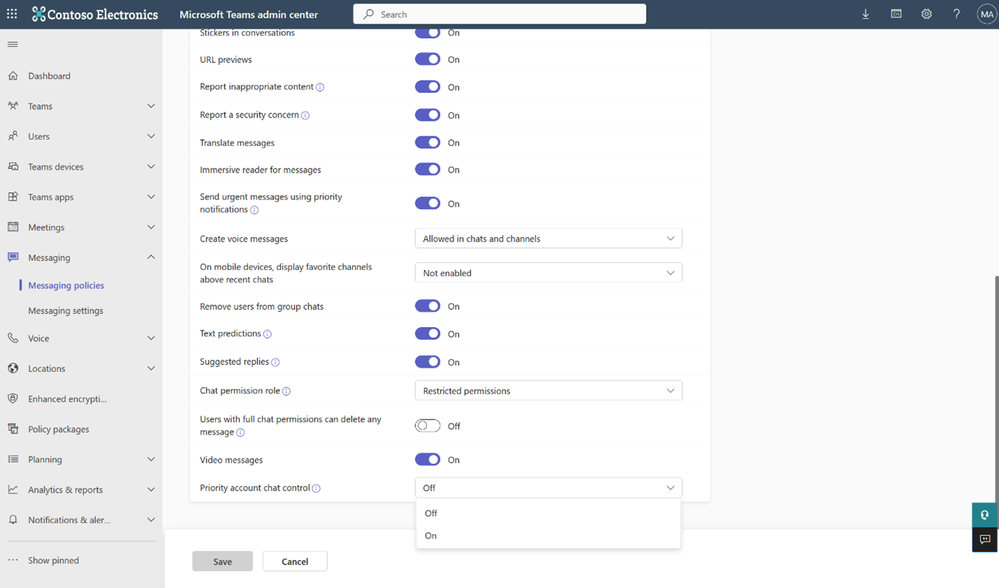Open Create voice messages dropdown
The image size is (999, 588).
pos(548,238)
